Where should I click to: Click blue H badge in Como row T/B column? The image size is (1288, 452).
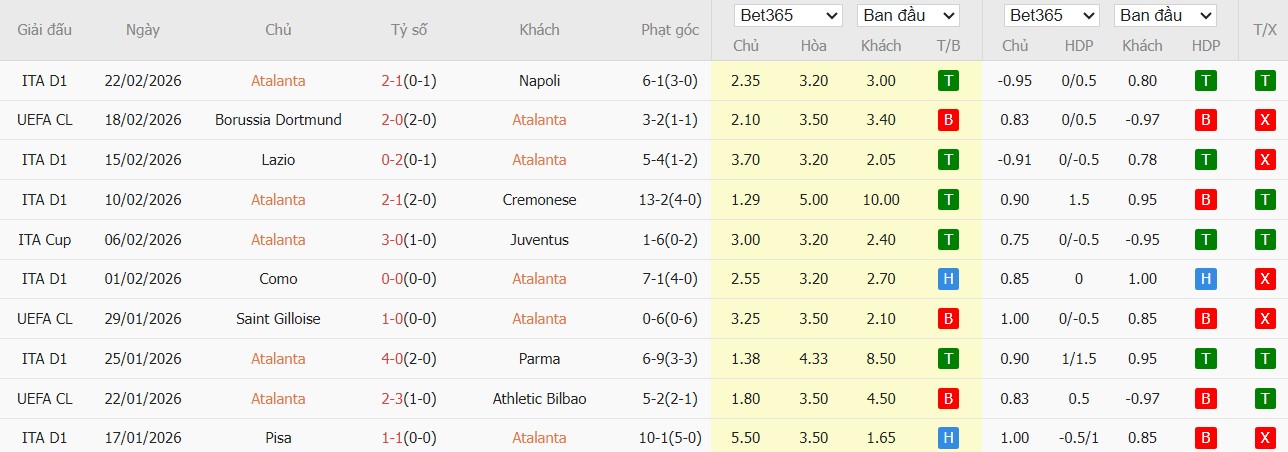point(948,279)
